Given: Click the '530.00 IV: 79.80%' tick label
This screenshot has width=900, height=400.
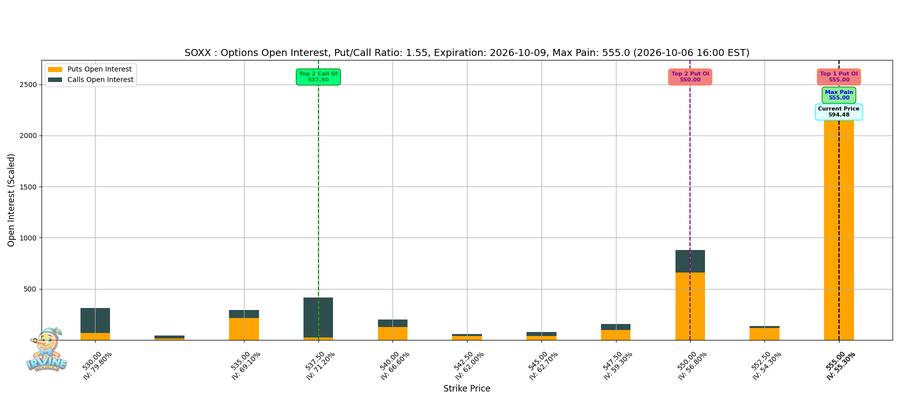Looking at the screenshot, I should (x=97, y=364).
